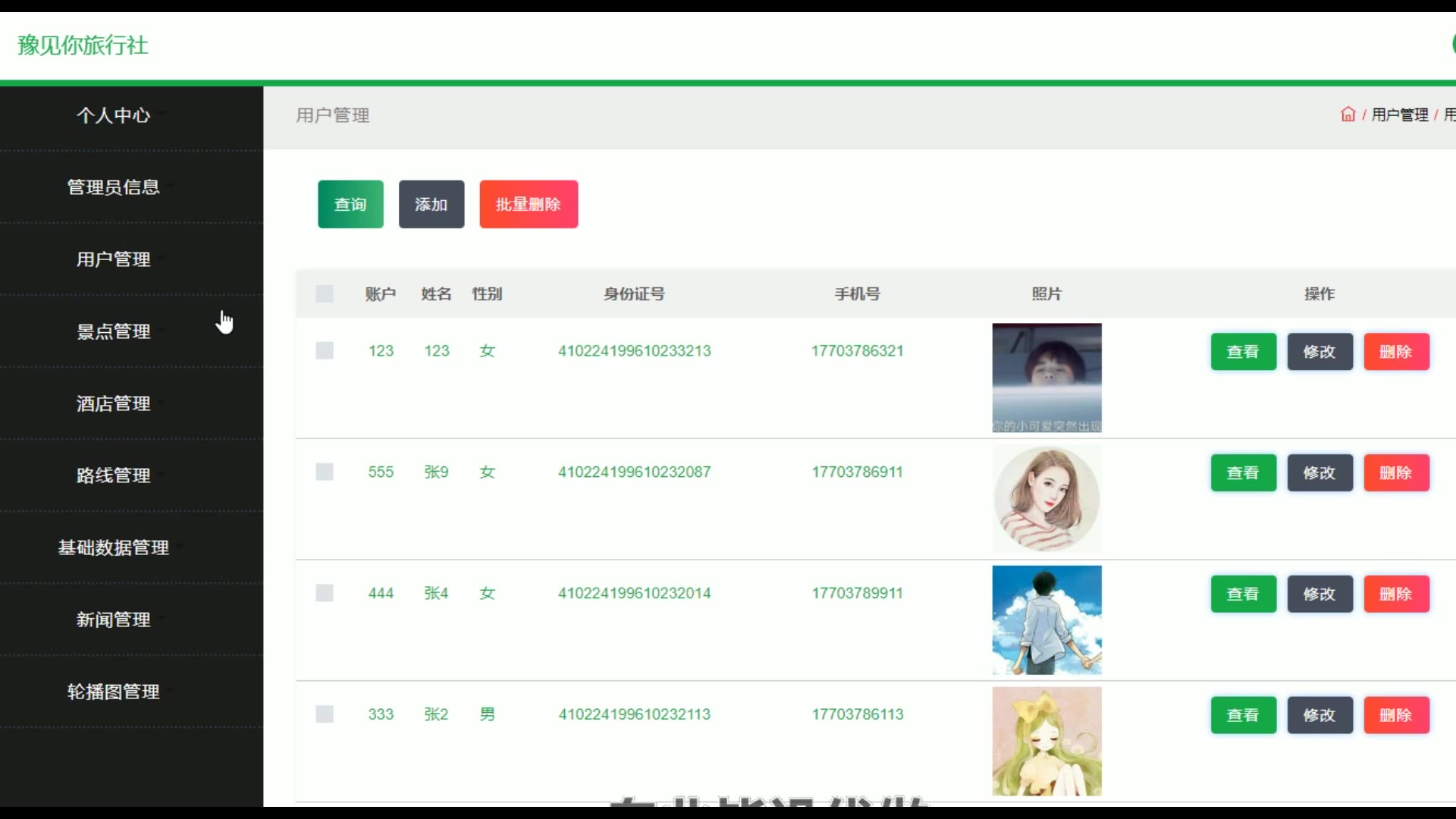Click 查看 for user 张2
Viewport: 1456px width, 819px height.
(x=1244, y=715)
